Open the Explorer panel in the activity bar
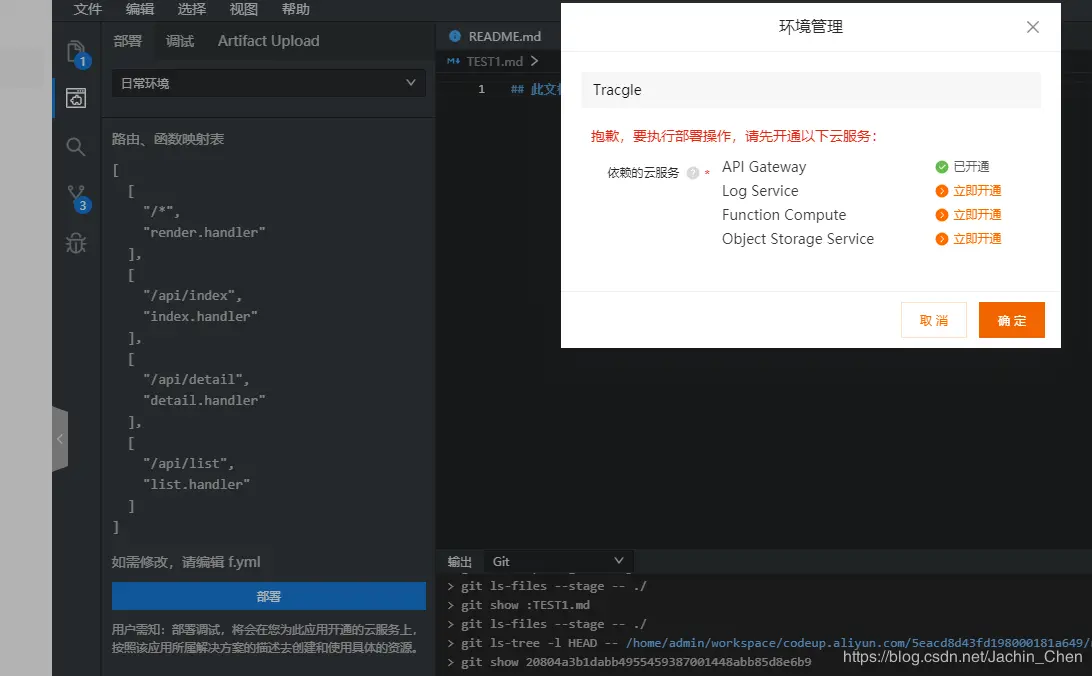The image size is (1092, 676). pos(76,55)
